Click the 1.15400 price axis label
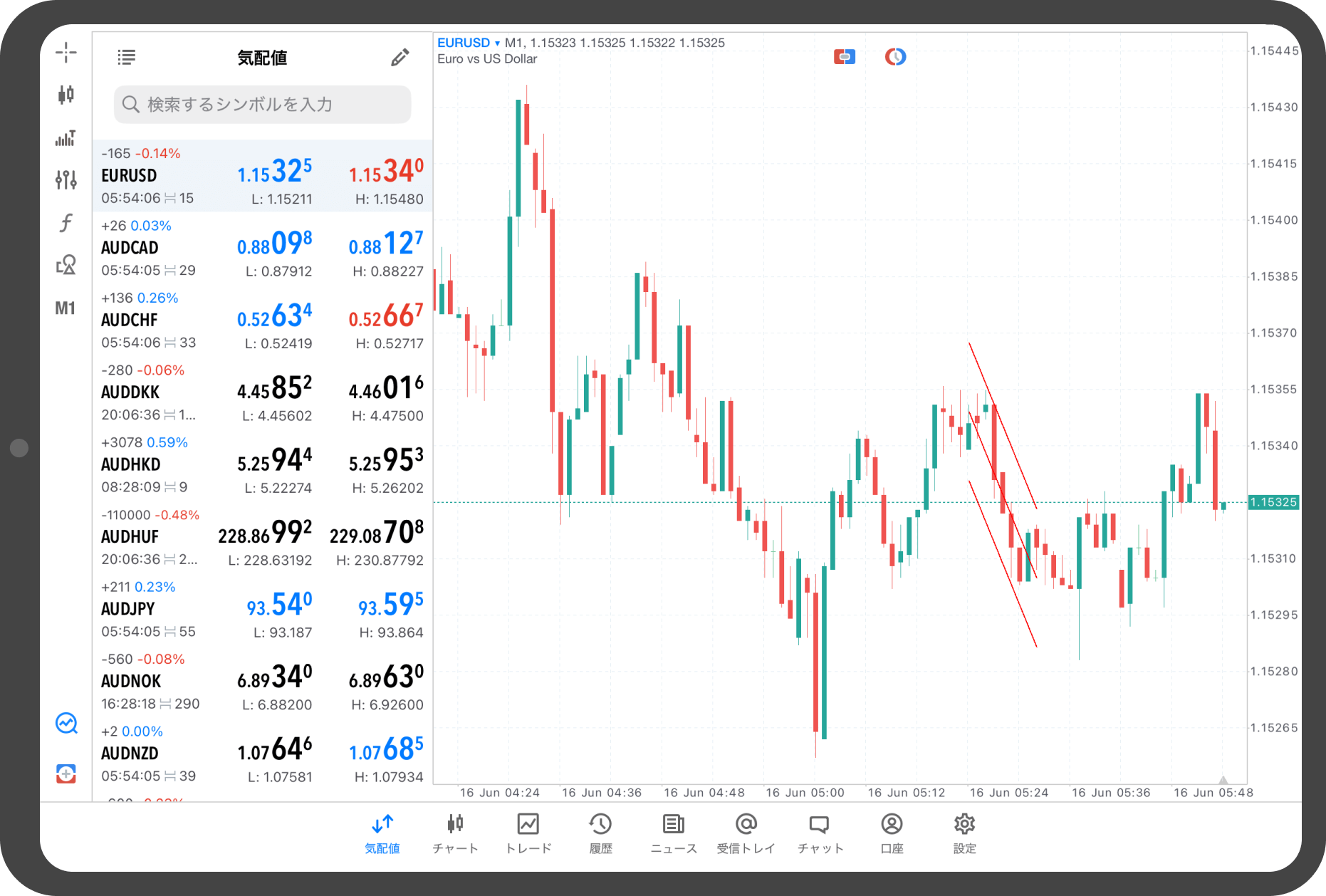Viewport: 1326px width, 896px height. point(1274,220)
